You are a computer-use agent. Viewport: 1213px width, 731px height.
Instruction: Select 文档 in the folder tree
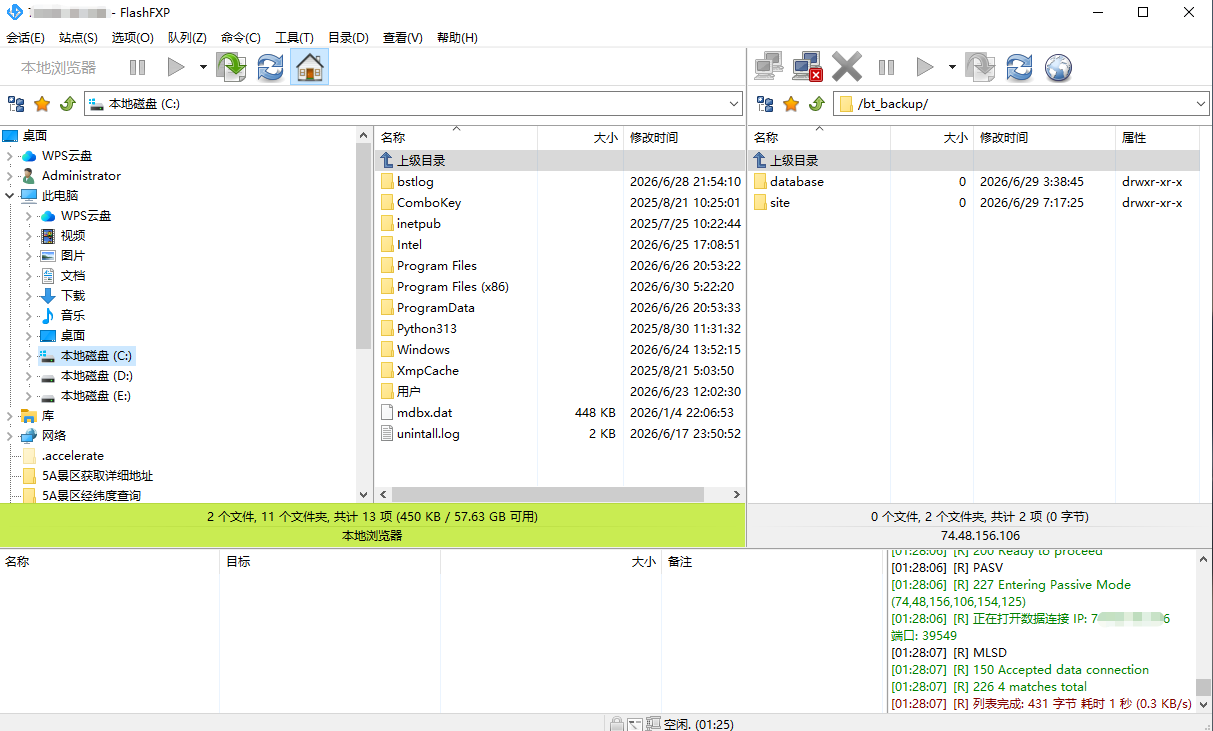(x=73, y=276)
